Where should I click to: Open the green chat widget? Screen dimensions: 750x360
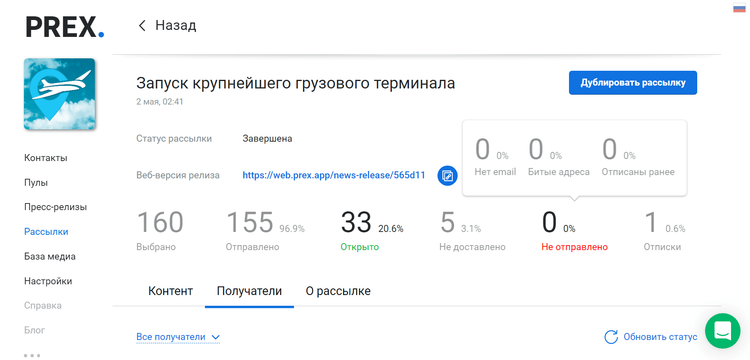[x=722, y=331]
